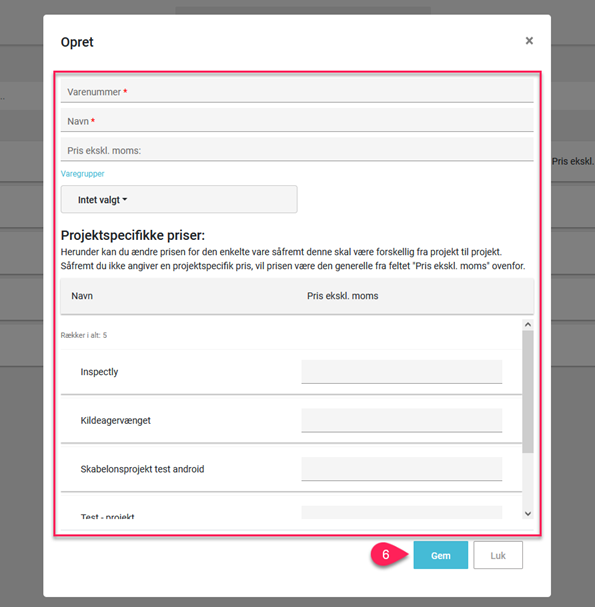Close the Opret dialog with the X icon
Screen dimensions: 595x607
529,41
